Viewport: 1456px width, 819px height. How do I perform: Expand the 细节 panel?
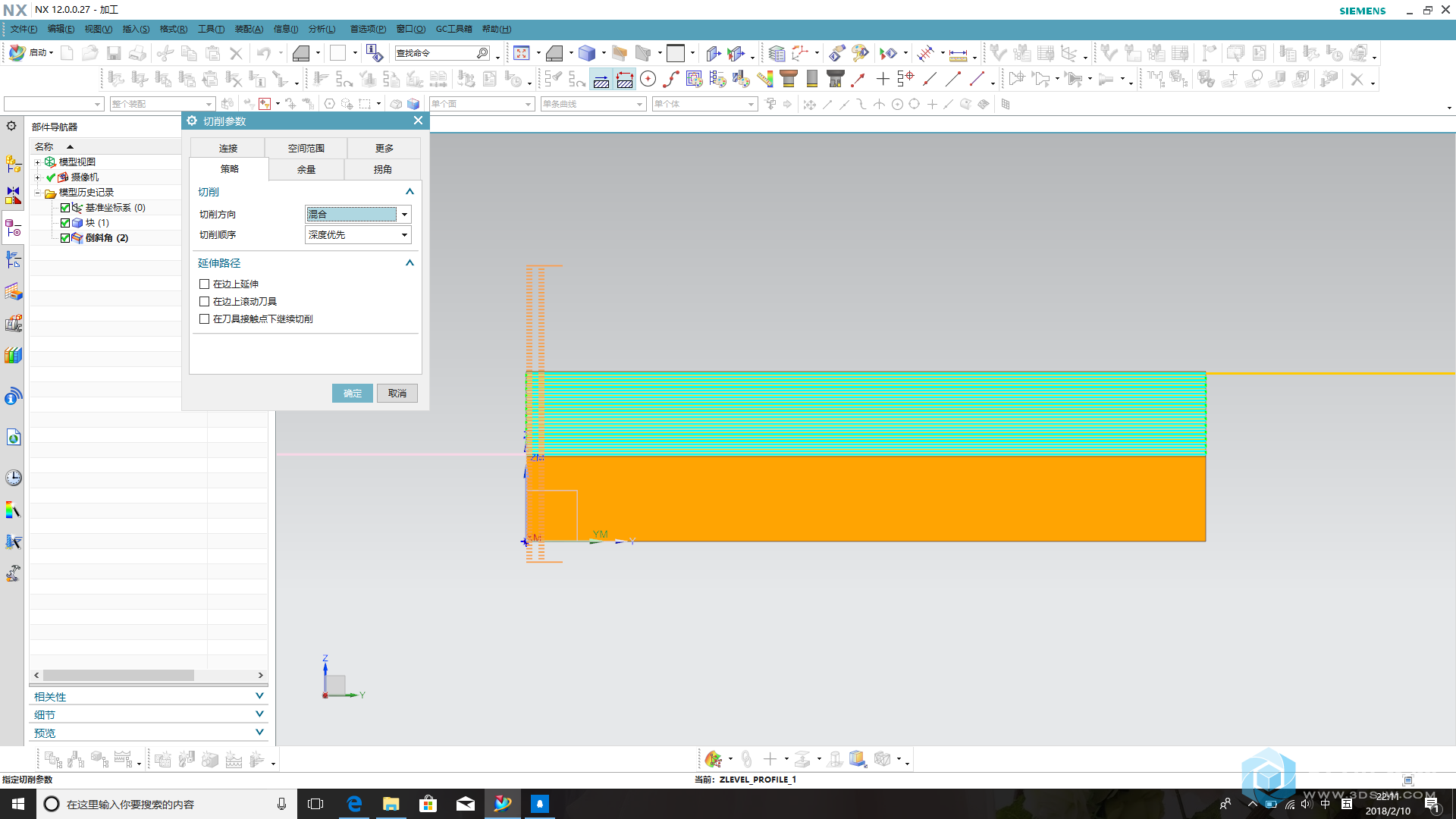coord(259,714)
